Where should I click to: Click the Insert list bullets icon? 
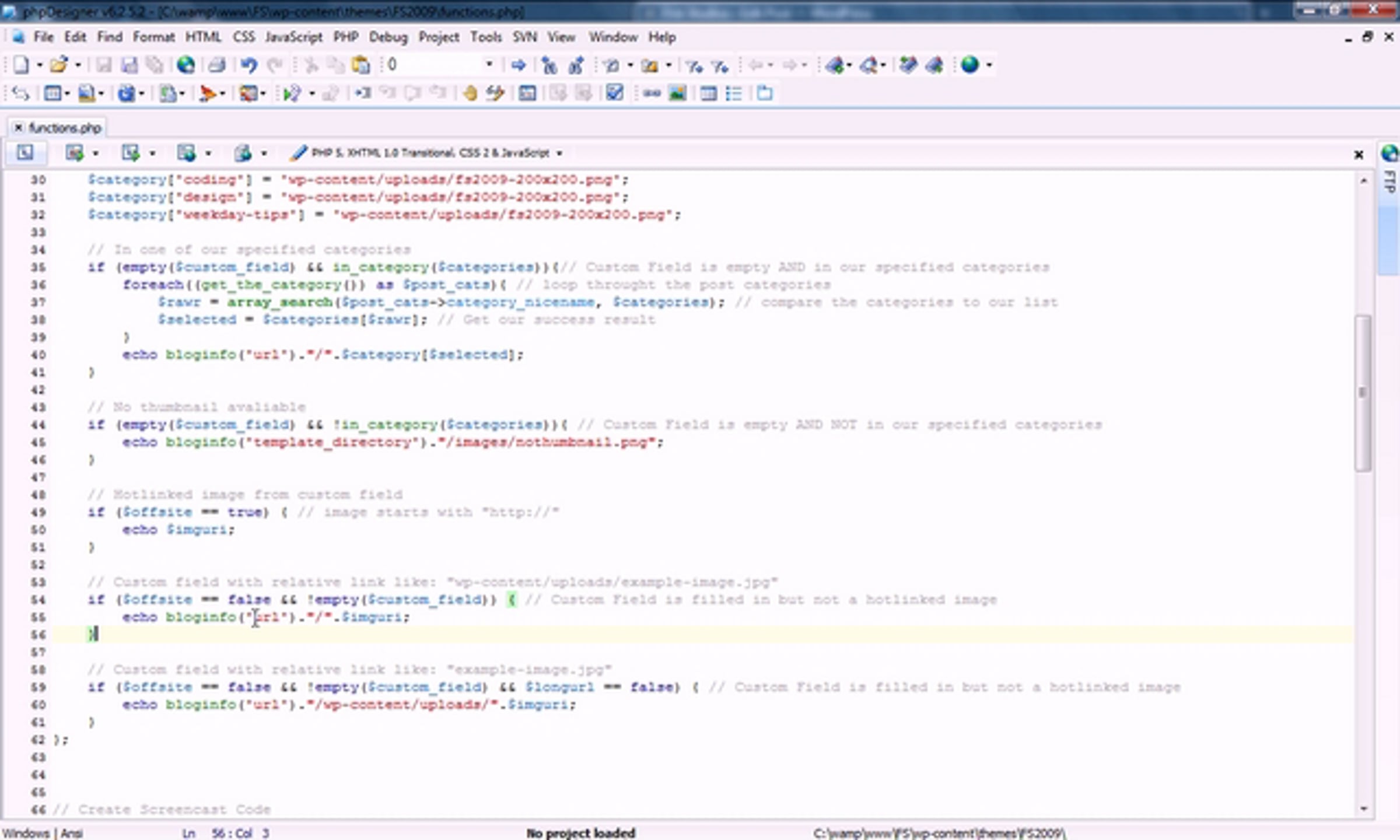(734, 93)
